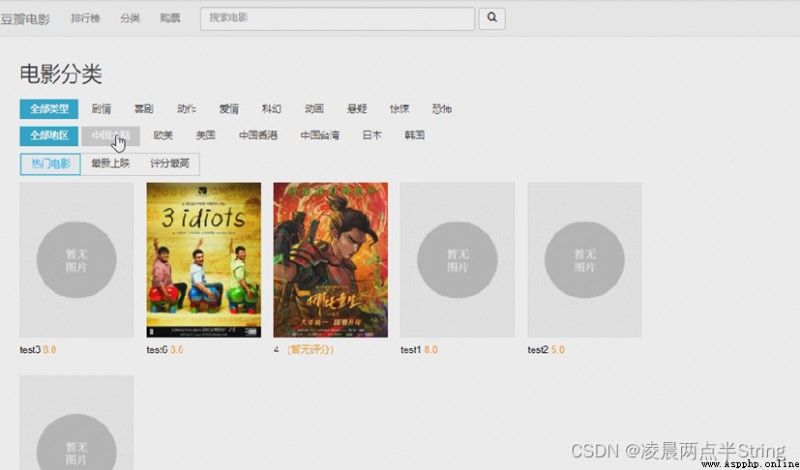Open the 豆瓣电影 home brand link

(25, 19)
